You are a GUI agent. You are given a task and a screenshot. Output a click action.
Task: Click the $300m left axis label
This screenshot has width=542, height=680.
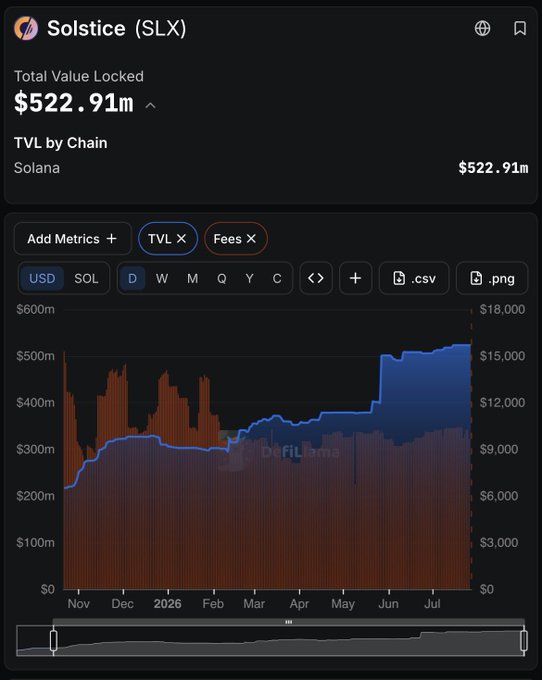(36, 449)
